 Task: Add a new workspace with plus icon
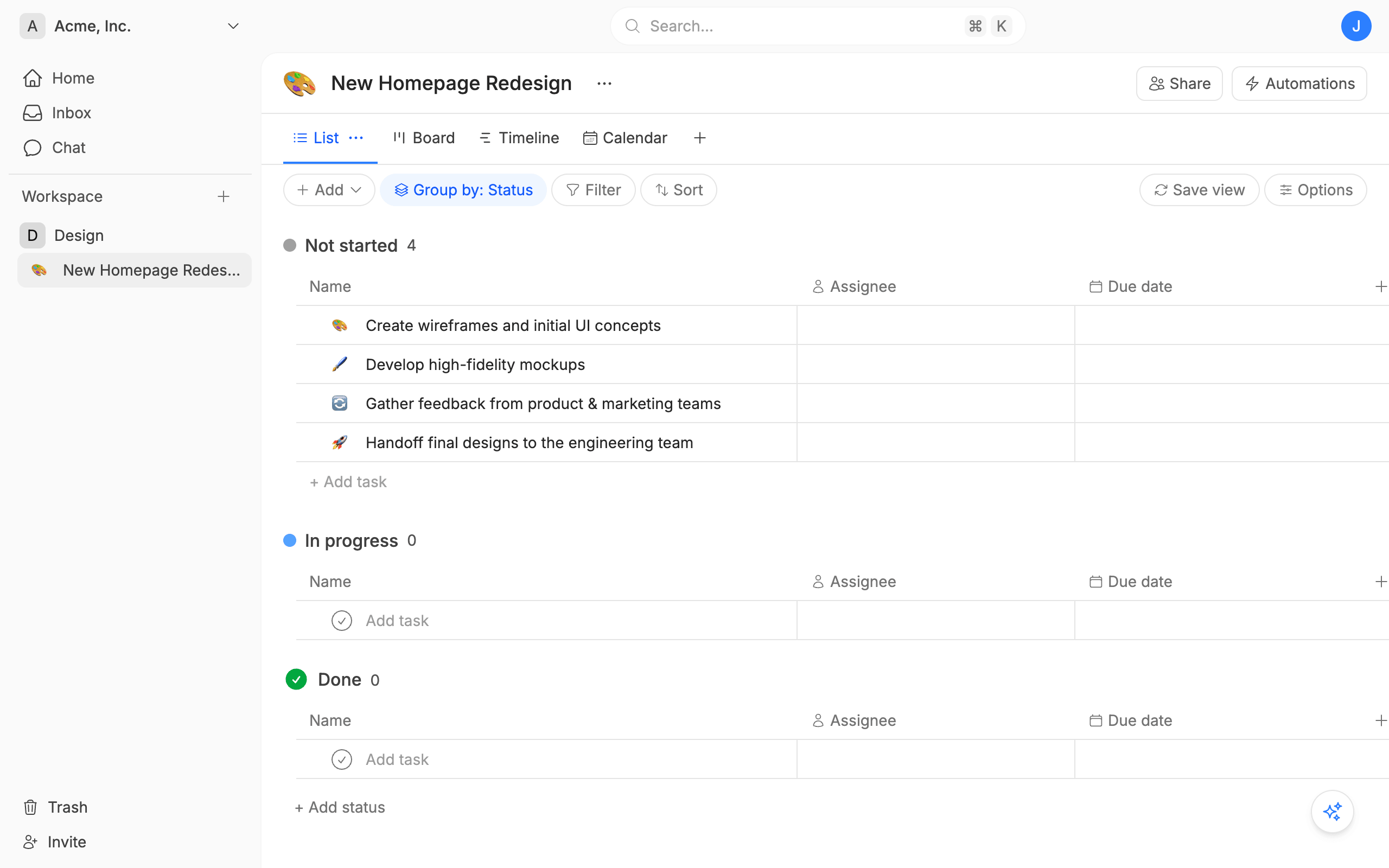(x=224, y=196)
